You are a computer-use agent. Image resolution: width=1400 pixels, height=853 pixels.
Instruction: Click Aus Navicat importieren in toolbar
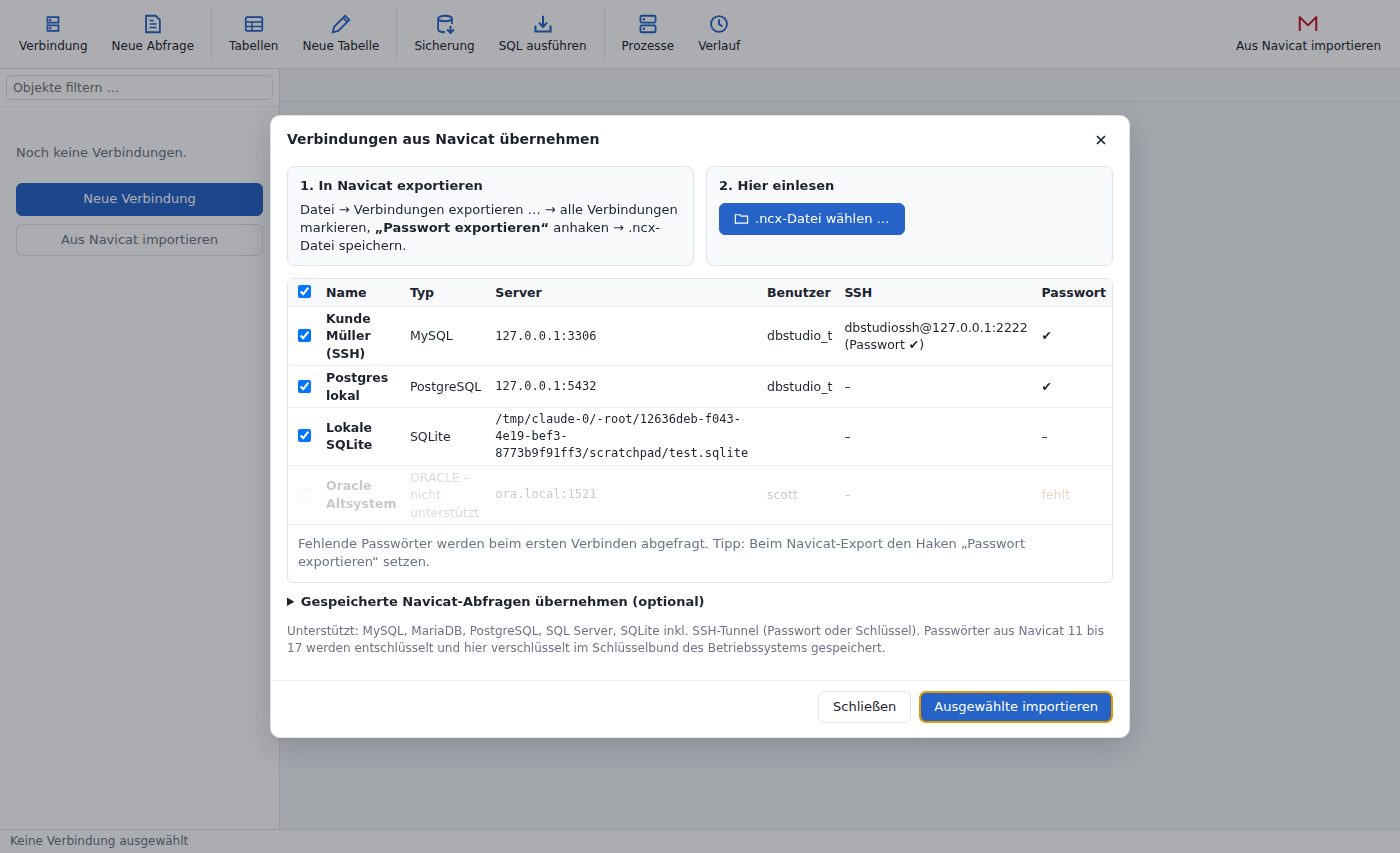(1308, 34)
